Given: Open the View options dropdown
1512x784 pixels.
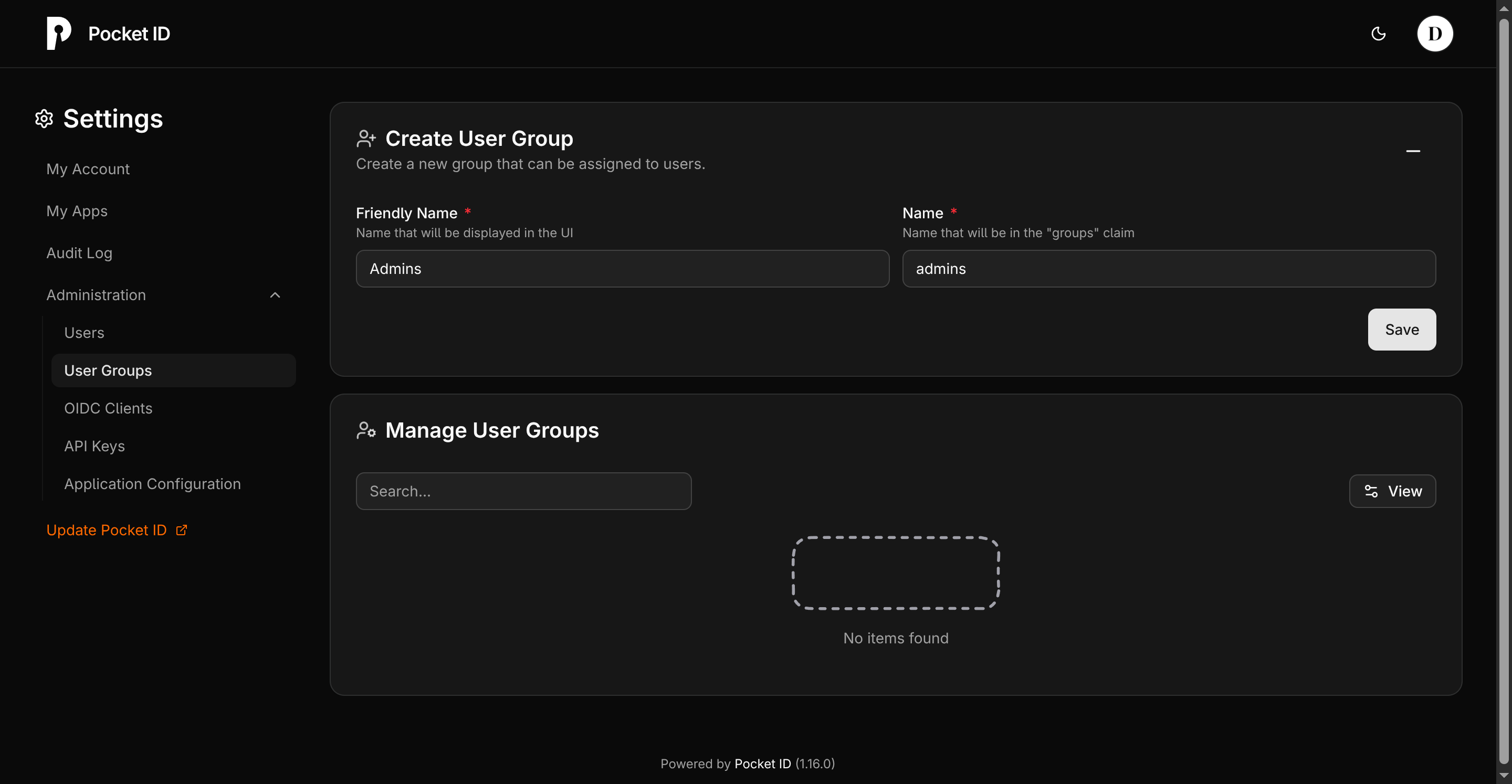Looking at the screenshot, I should point(1392,491).
